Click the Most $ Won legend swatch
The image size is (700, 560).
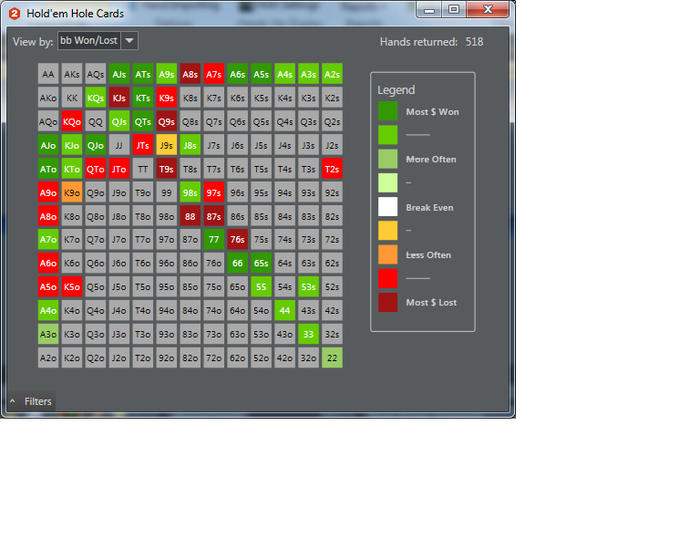(388, 111)
